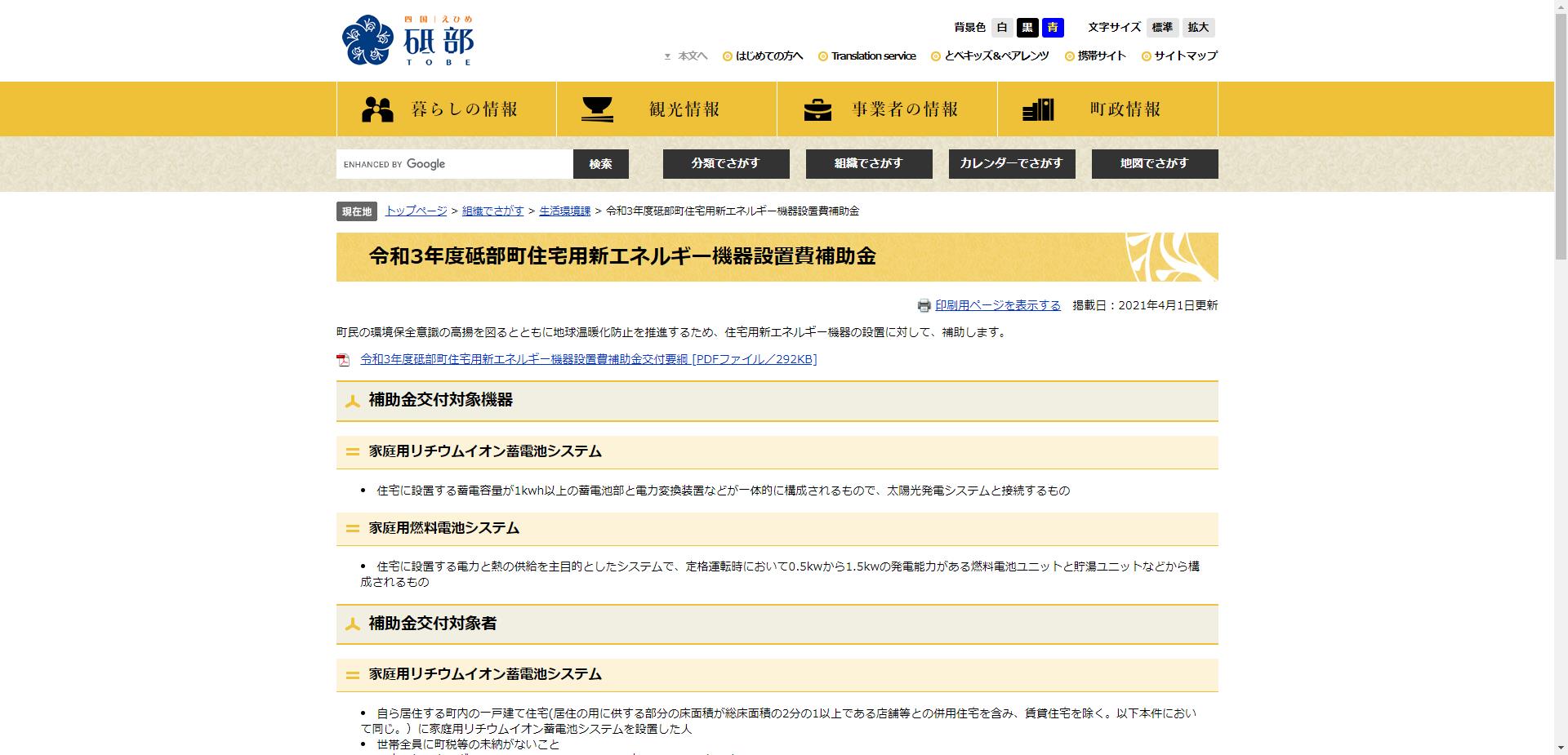Click the orange bars icon beside 家庭用燃料電池システム
Screen dimensions: 1568x755
(351, 529)
